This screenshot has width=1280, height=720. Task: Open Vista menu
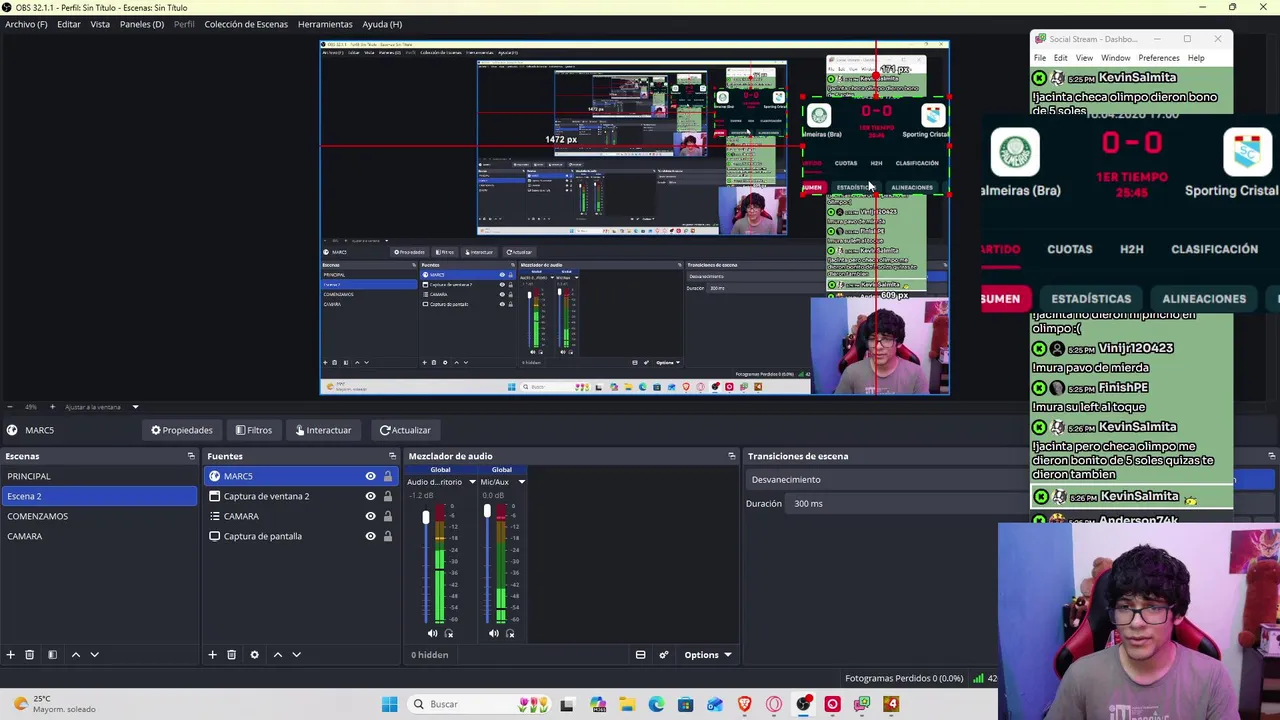point(100,24)
